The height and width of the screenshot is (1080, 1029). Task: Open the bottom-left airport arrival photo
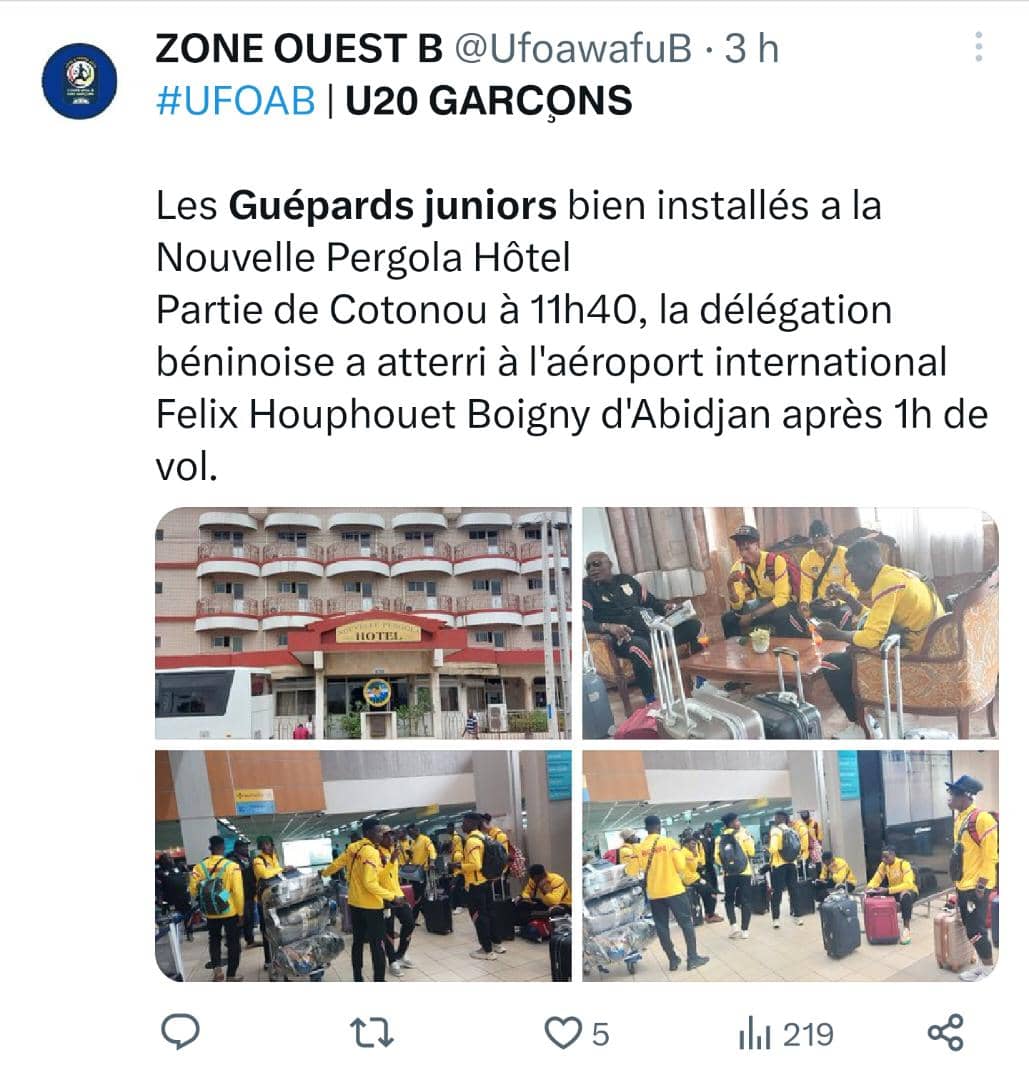[363, 866]
